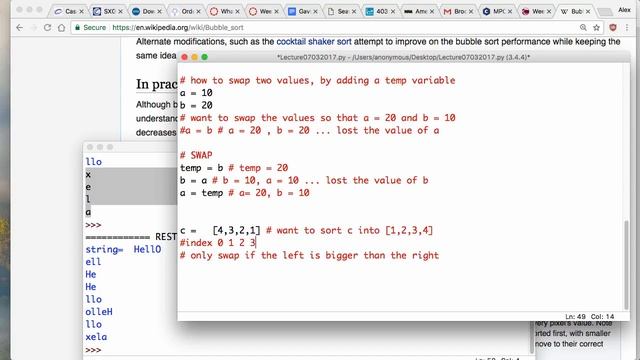Viewport: 640px width, 360px height.
Task: Open the Chrome home page icon
Action: (x=61, y=27)
